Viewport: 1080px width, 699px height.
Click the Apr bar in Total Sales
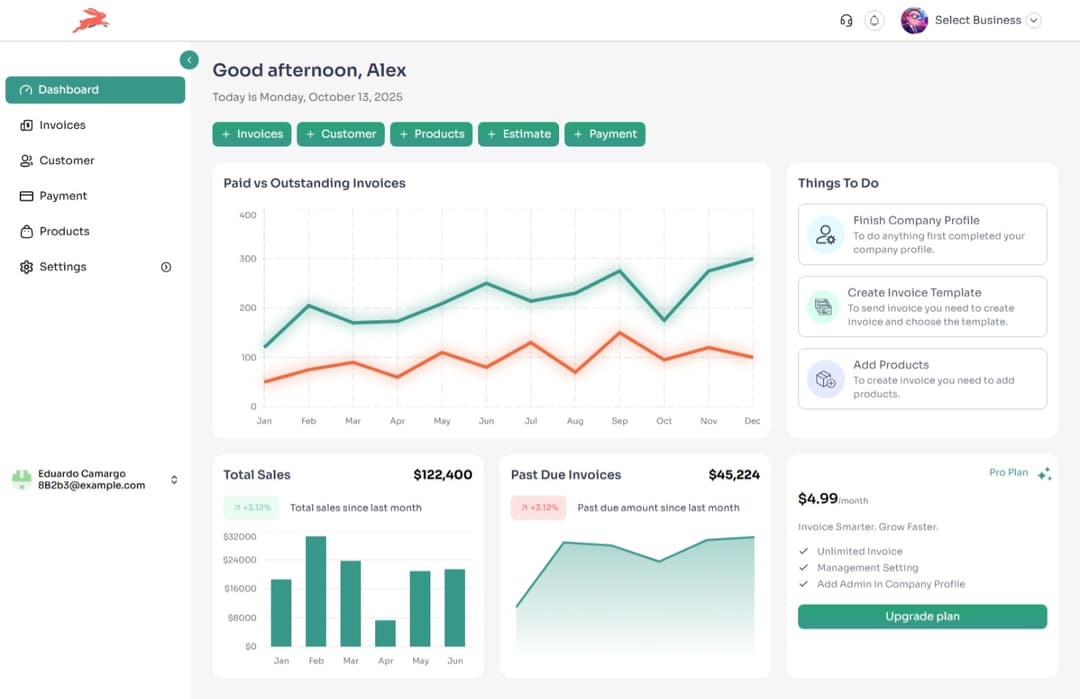(x=385, y=633)
